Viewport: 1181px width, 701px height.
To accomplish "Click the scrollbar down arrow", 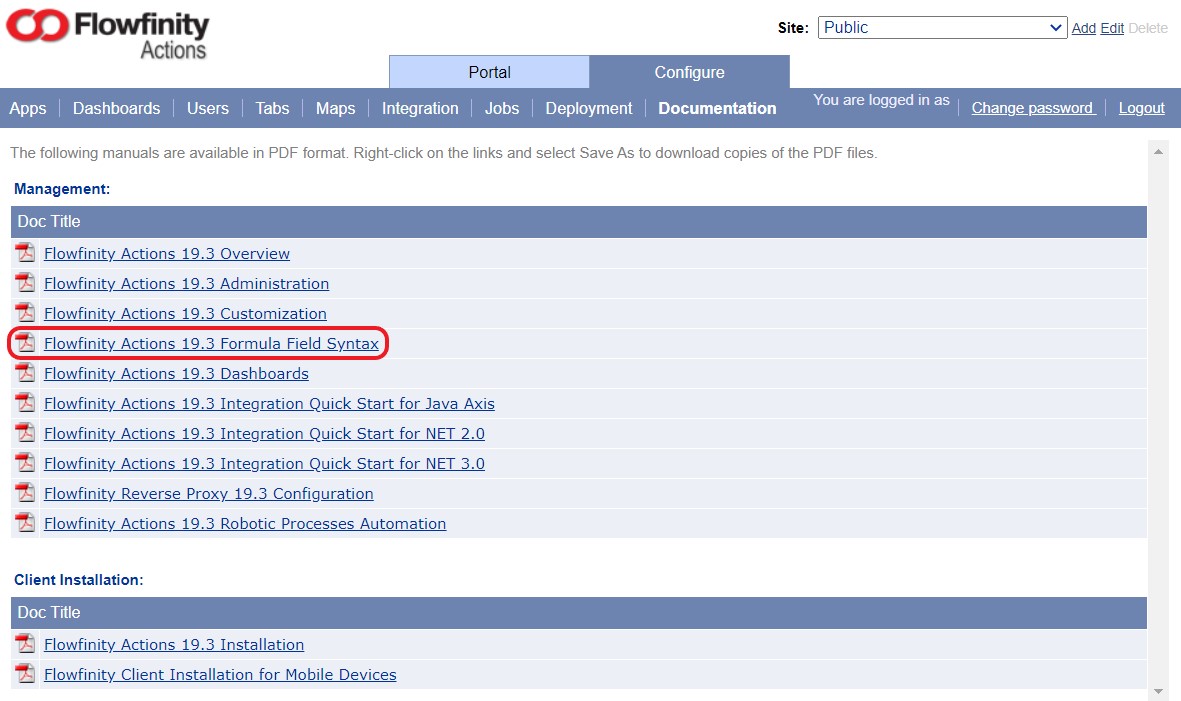I will 1159,691.
